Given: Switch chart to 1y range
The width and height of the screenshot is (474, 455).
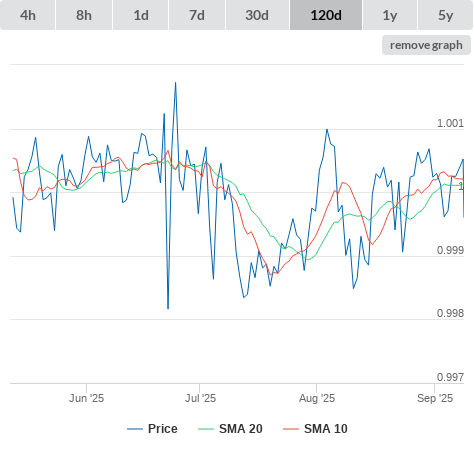Looking at the screenshot, I should 390,15.
